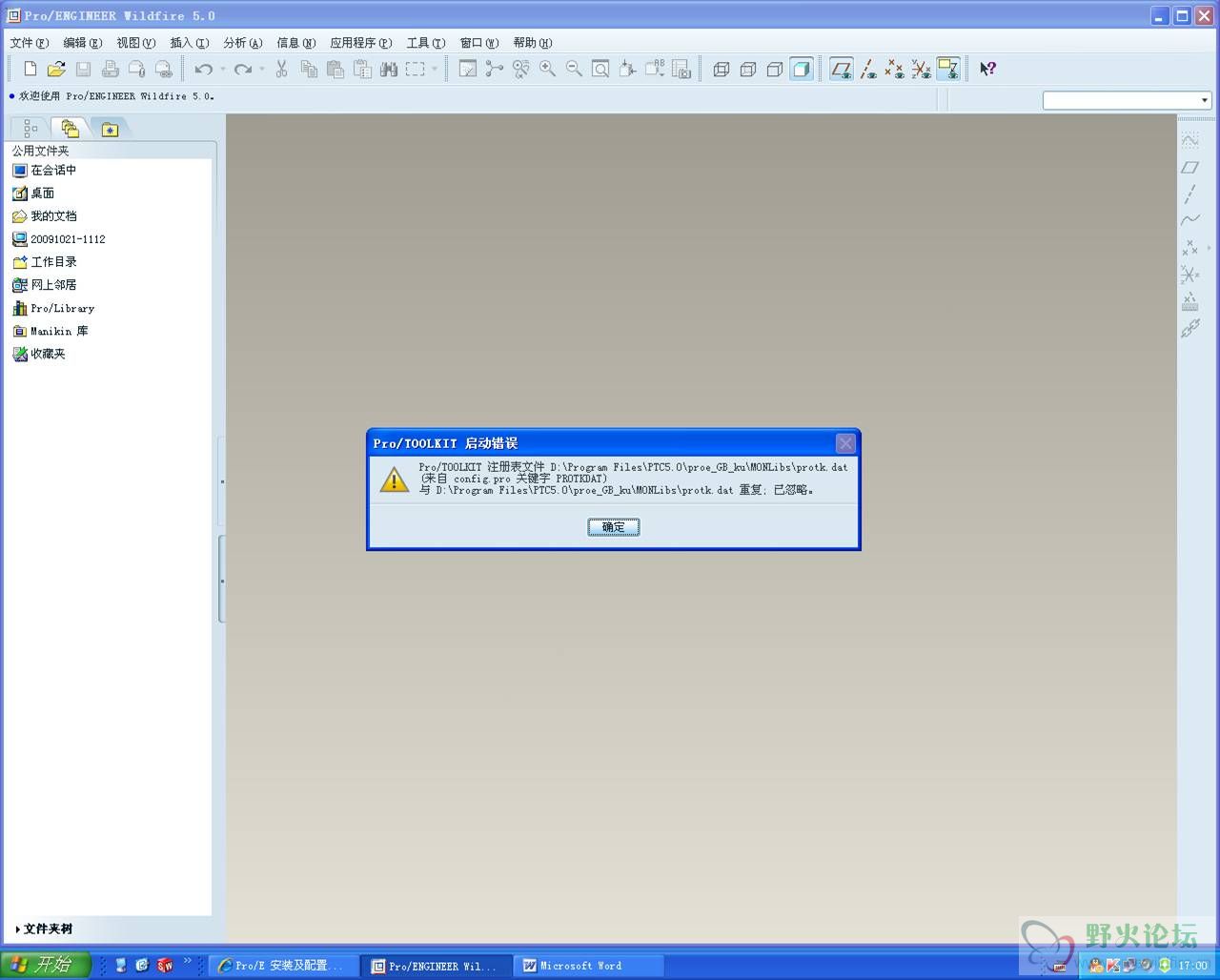Click the datum point tool in right toolbar
This screenshot has height=980, width=1220.
1190,248
